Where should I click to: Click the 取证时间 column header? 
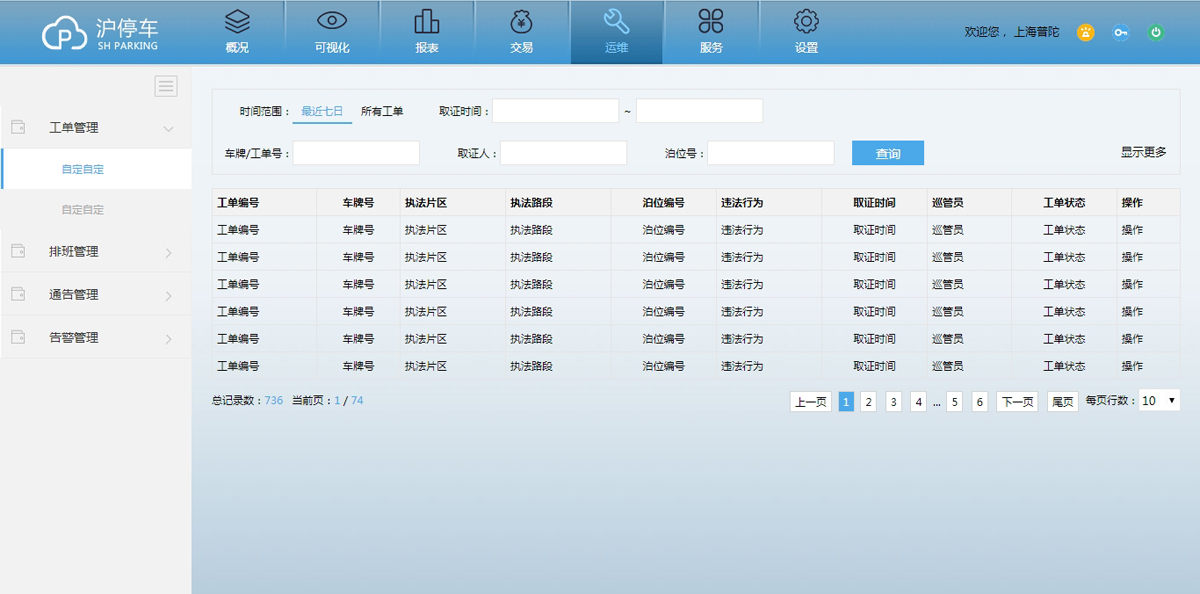(x=874, y=203)
